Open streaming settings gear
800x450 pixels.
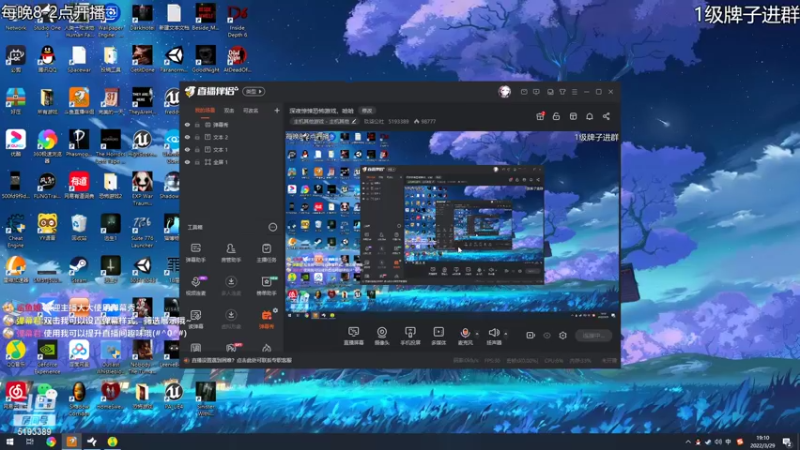tap(563, 336)
